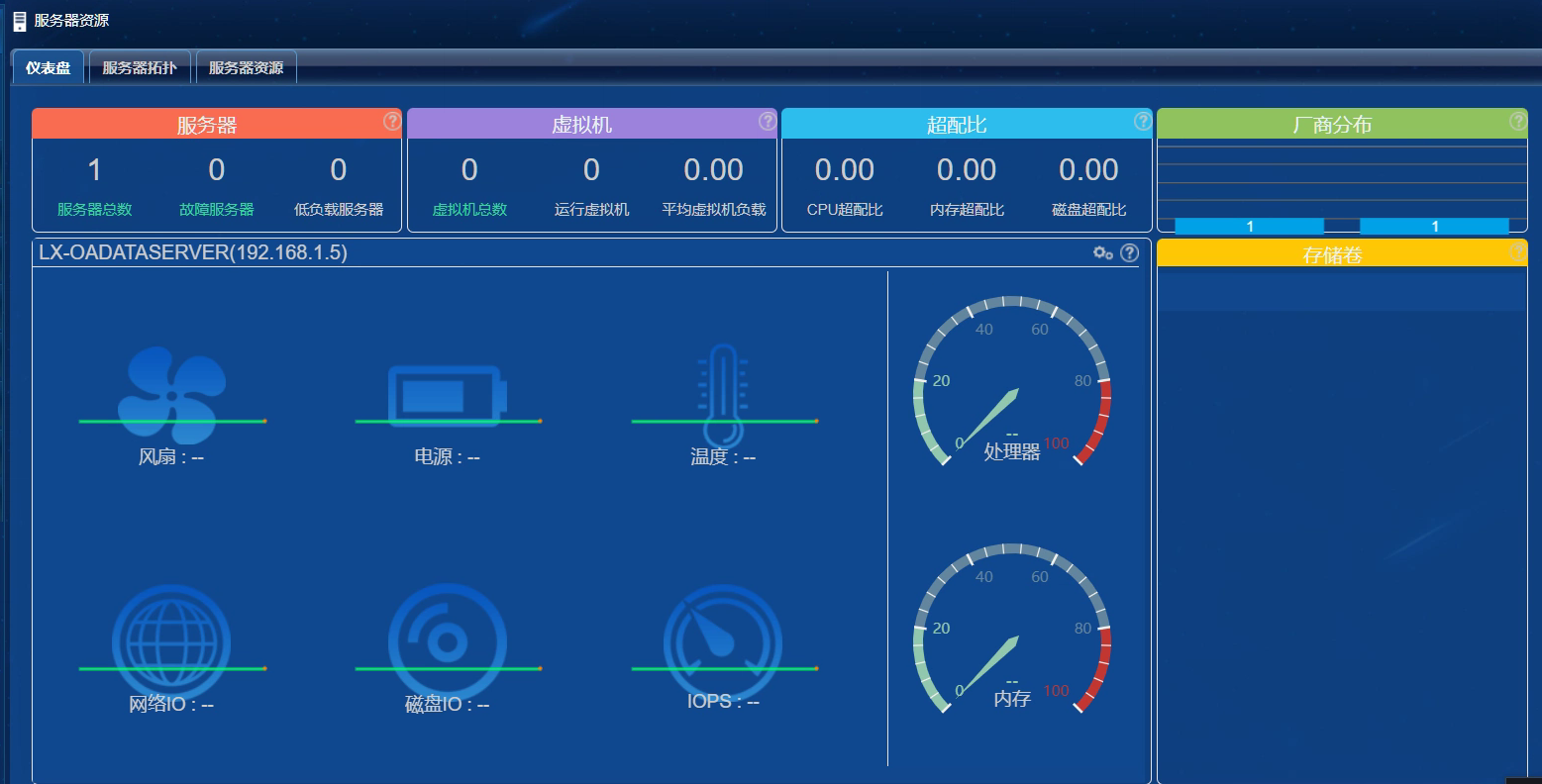The image size is (1542, 784).
Task: Click the power battery icon
Action: pyautogui.click(x=448, y=396)
